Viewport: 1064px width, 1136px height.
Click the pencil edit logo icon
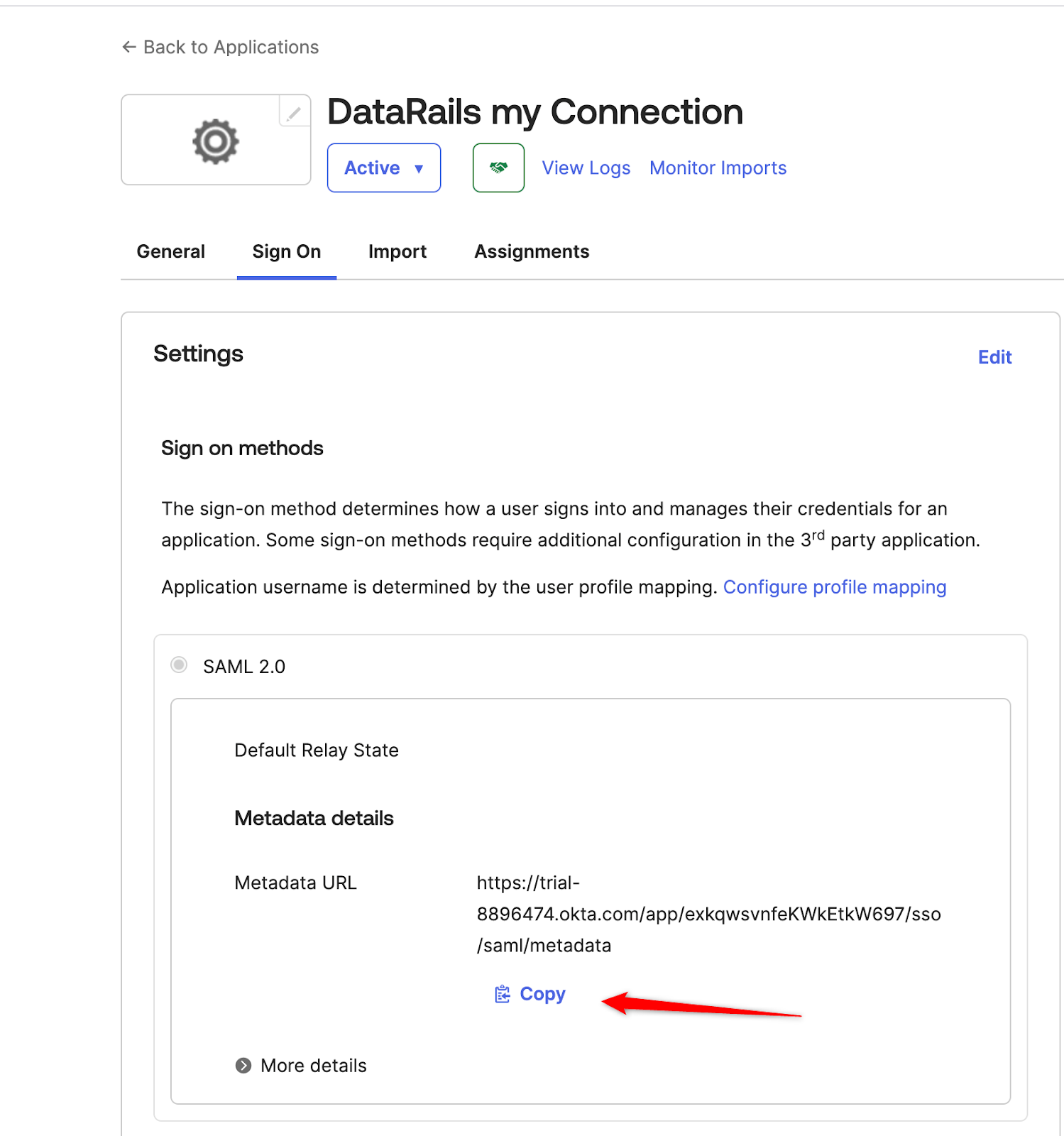pos(294,112)
